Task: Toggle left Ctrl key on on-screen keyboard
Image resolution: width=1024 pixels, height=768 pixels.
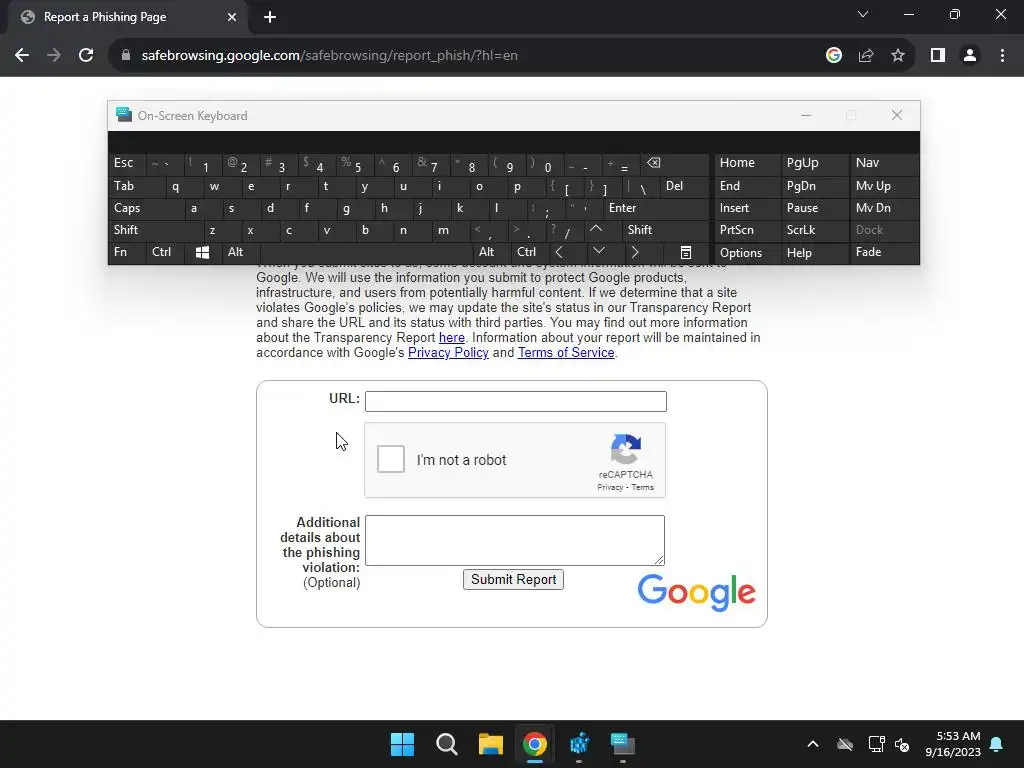Action: [x=165, y=252]
